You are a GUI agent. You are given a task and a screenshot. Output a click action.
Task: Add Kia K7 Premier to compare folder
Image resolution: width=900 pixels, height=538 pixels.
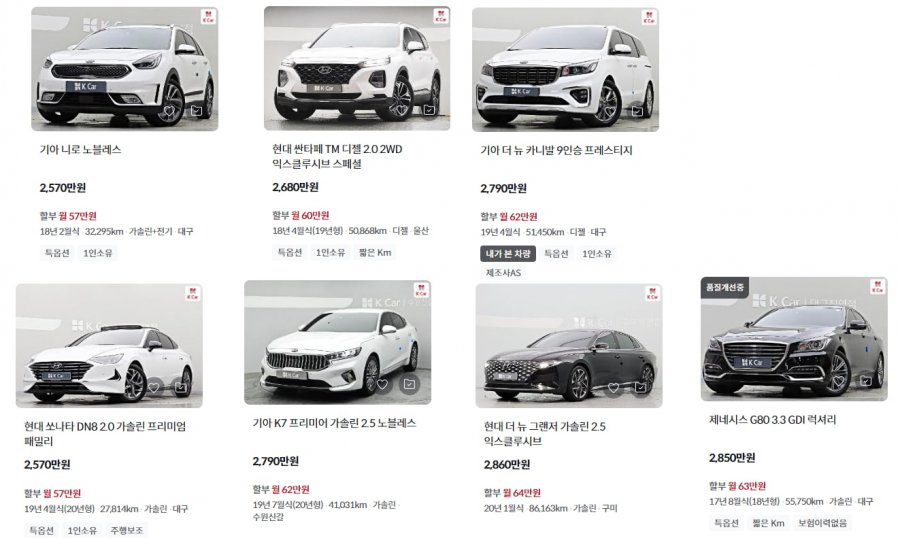pyautogui.click(x=409, y=384)
